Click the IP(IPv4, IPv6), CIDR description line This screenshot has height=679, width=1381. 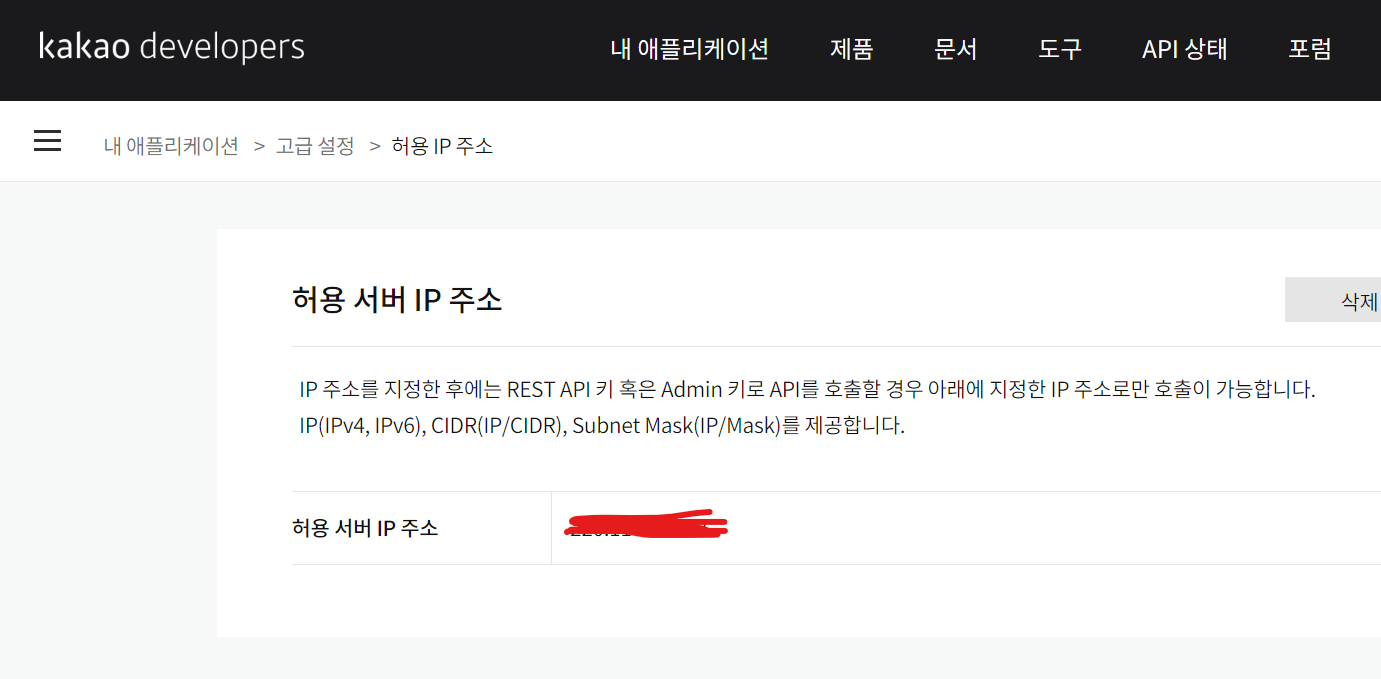click(x=602, y=425)
